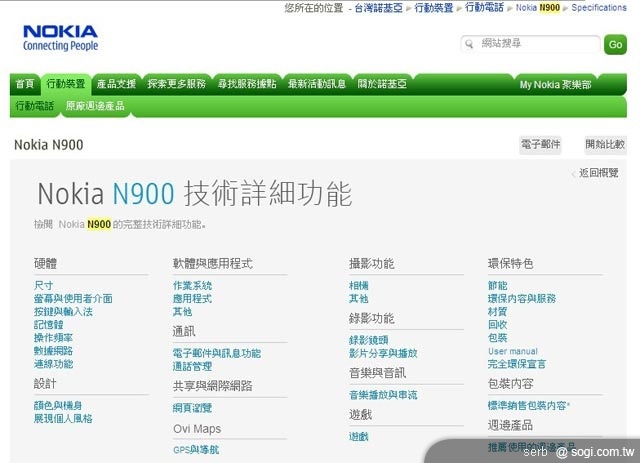The image size is (640, 463).
Task: Open the 回收 link
Action: coord(498,325)
